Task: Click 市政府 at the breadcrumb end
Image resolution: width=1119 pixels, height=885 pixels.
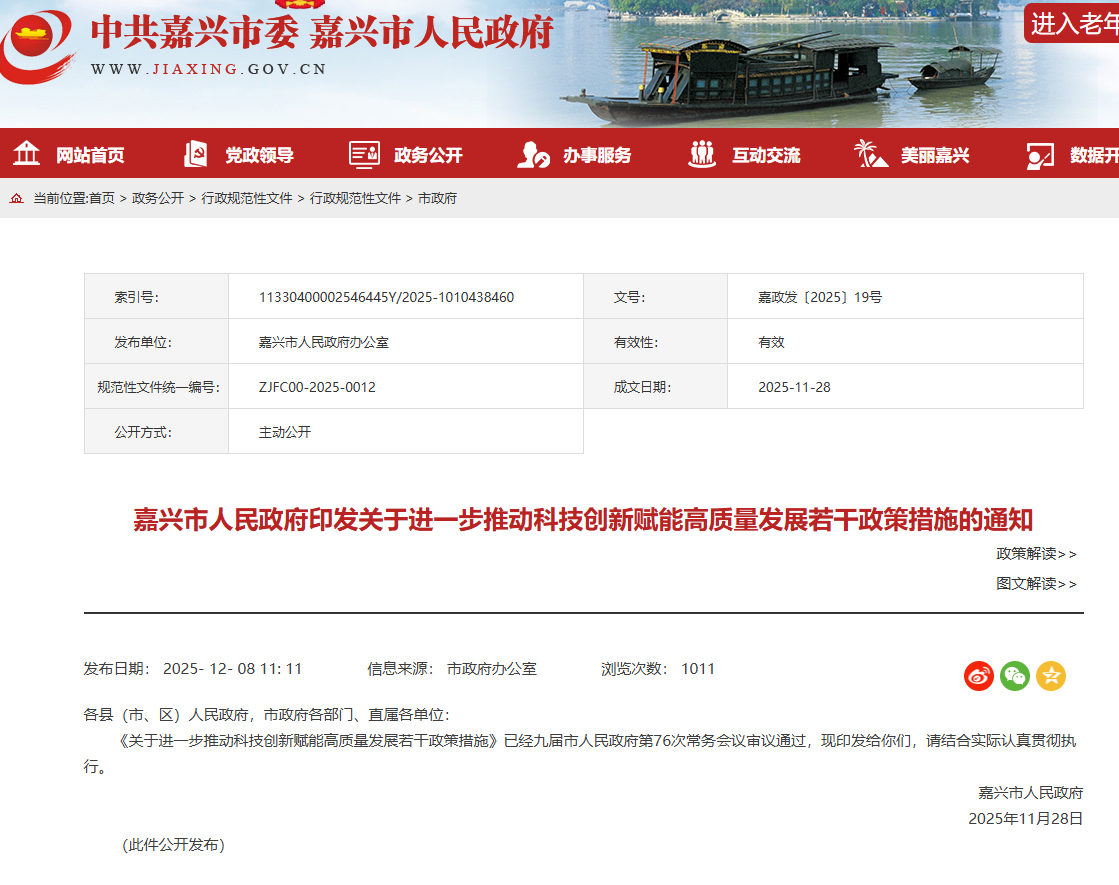Action: click(438, 199)
